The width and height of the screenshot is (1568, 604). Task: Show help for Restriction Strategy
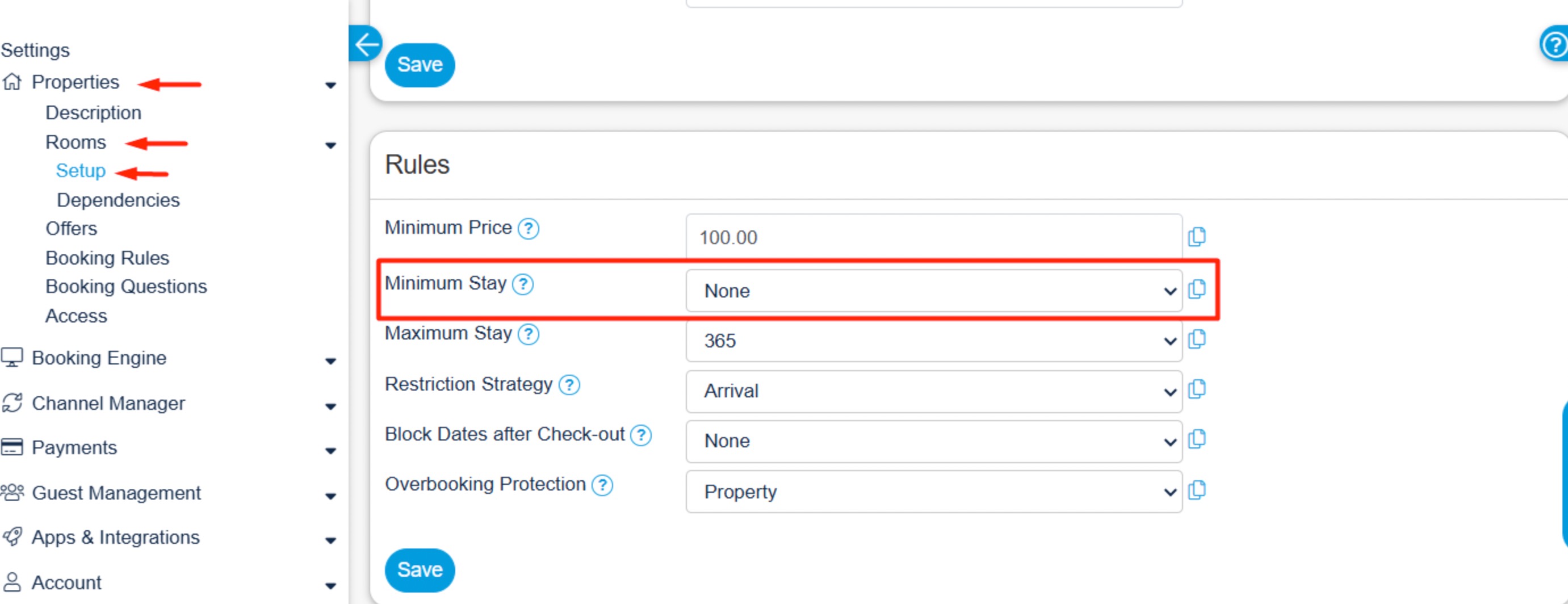click(x=568, y=385)
